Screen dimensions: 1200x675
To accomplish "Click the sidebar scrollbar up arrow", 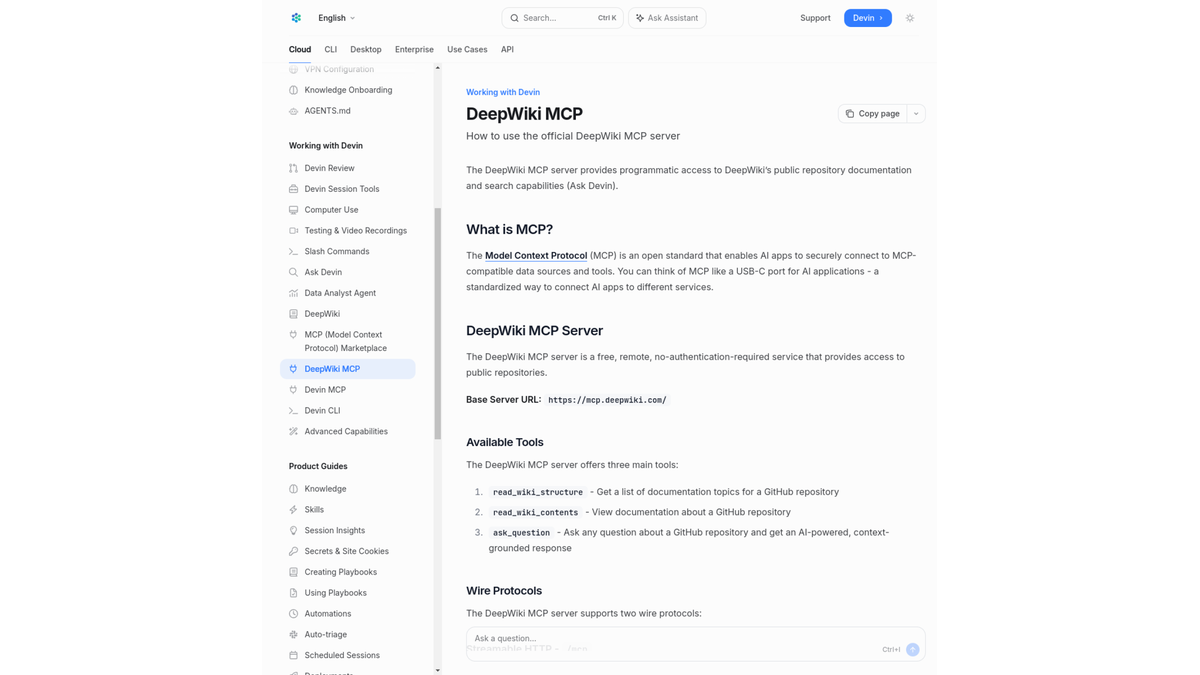I will 437,68.
